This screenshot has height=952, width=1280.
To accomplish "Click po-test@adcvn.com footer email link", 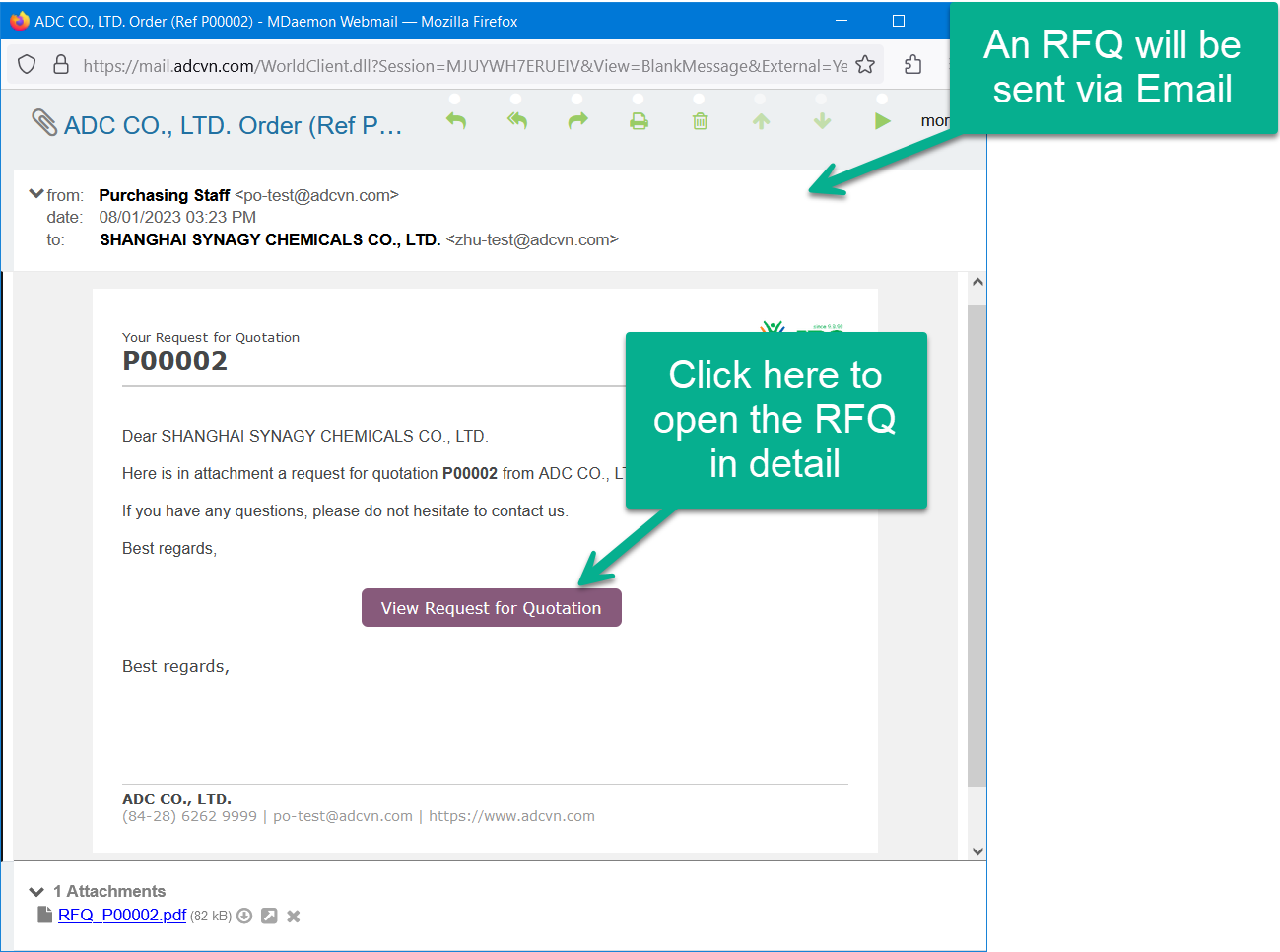I will pyautogui.click(x=343, y=816).
